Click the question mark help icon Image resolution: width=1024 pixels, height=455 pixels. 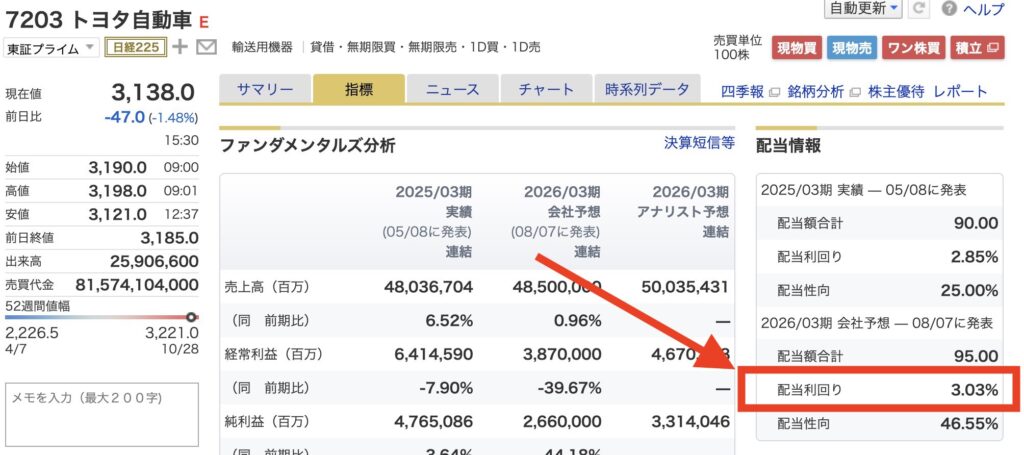(949, 8)
